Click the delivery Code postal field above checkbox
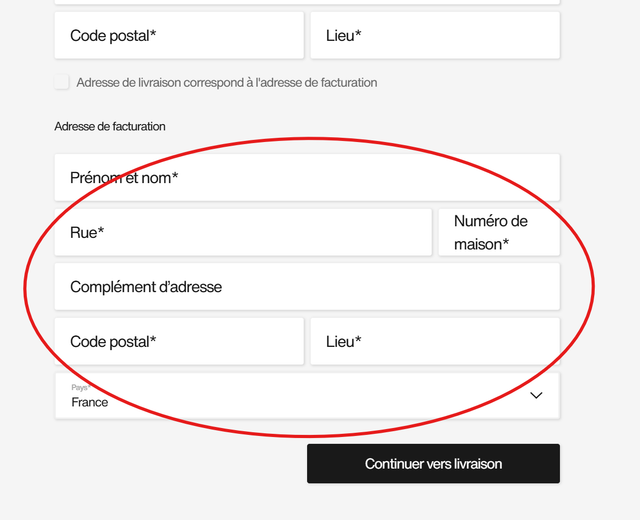Screen dimensions: 640x520 coord(179,36)
